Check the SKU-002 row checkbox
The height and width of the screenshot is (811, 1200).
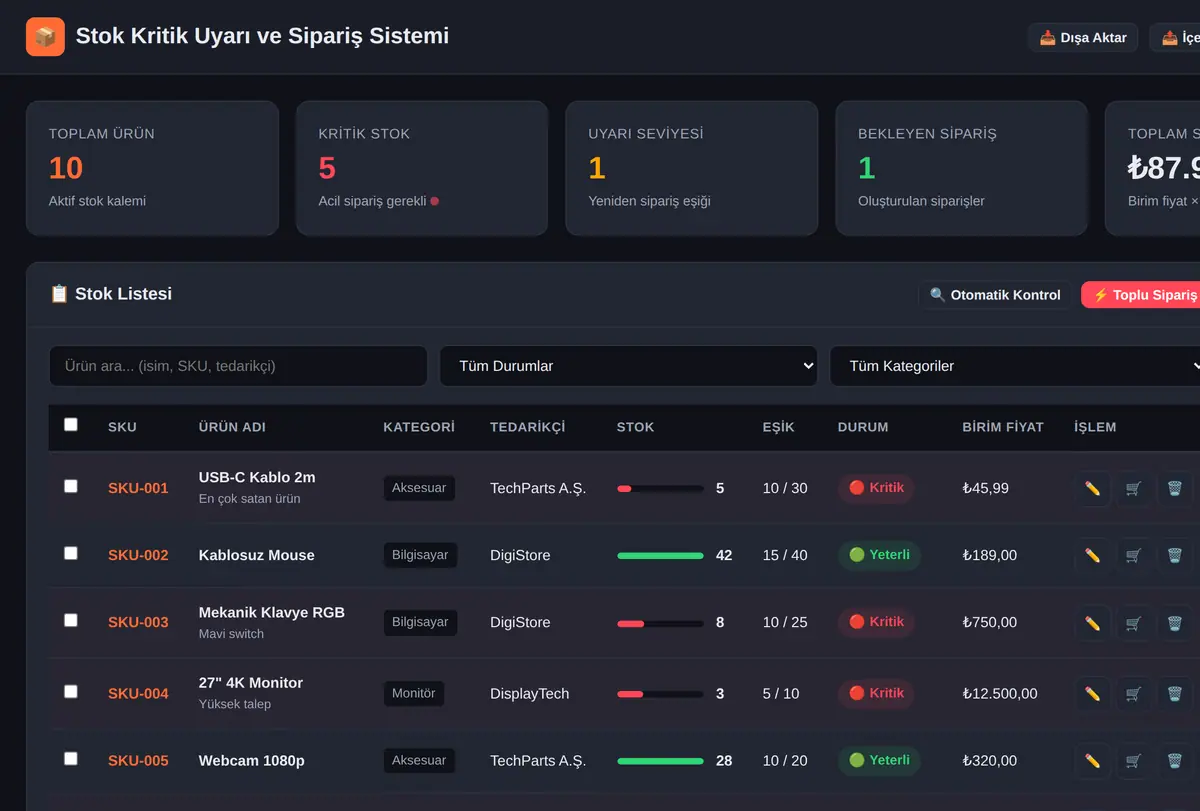click(x=70, y=553)
